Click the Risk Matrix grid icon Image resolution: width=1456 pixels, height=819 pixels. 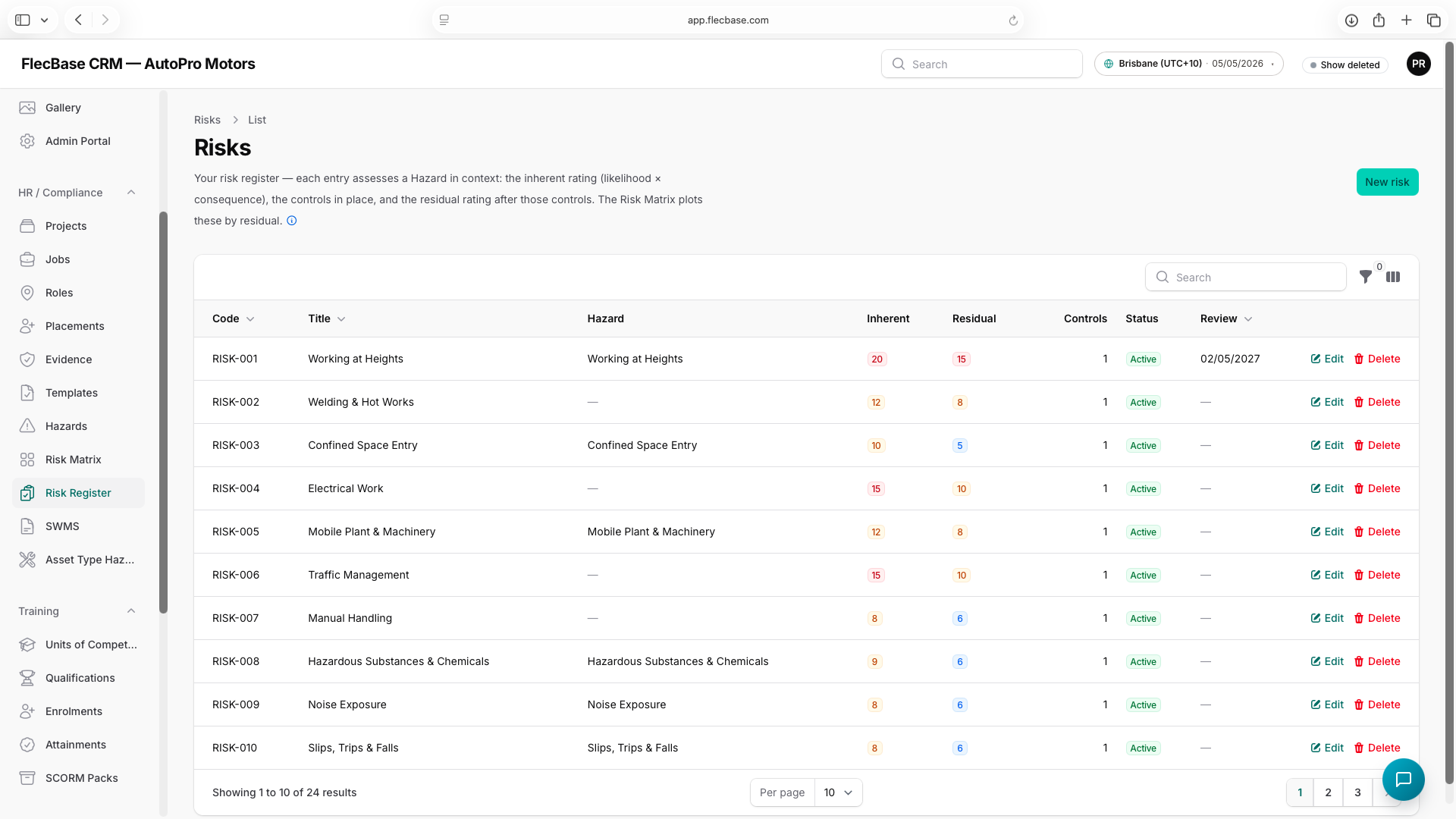coord(27,460)
